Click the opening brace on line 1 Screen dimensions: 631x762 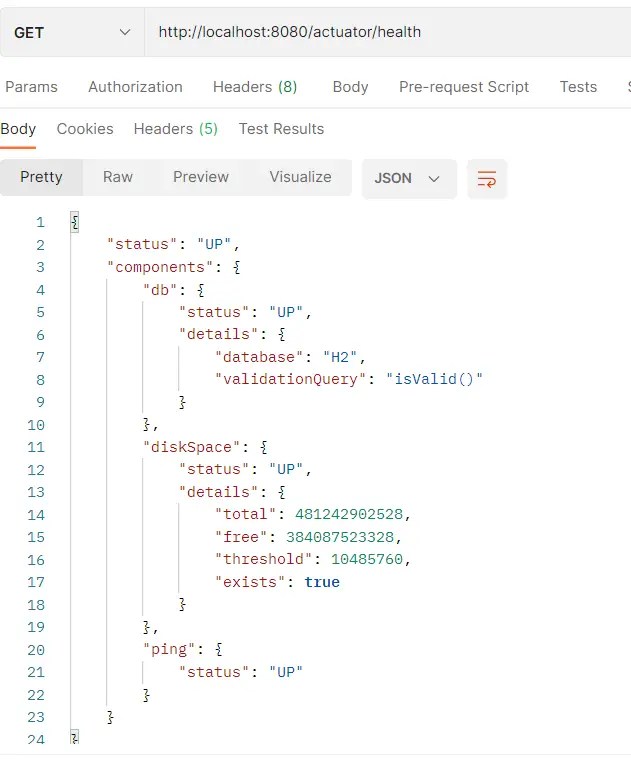click(74, 223)
